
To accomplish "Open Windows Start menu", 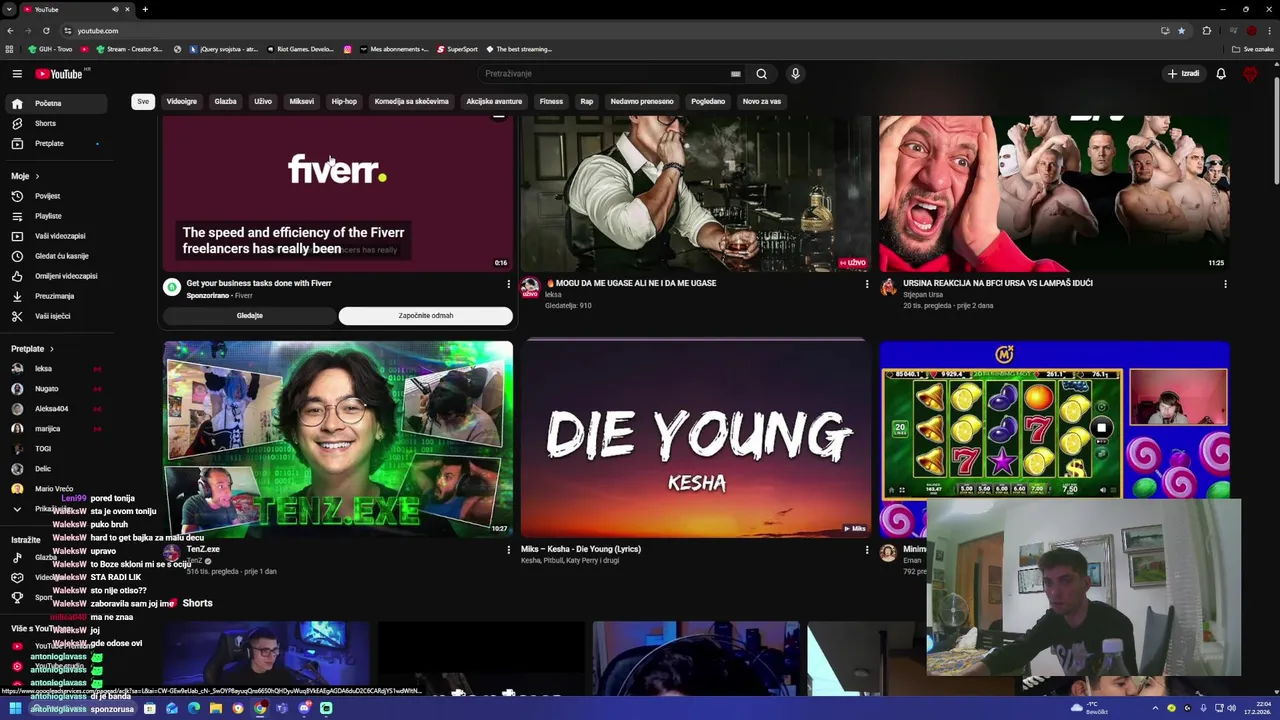I will (x=15, y=709).
